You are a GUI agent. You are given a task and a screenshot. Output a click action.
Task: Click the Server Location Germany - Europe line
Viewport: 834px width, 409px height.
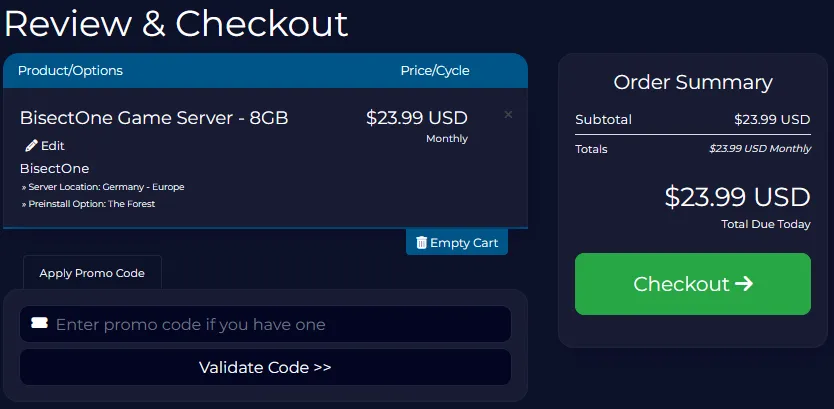tap(103, 187)
